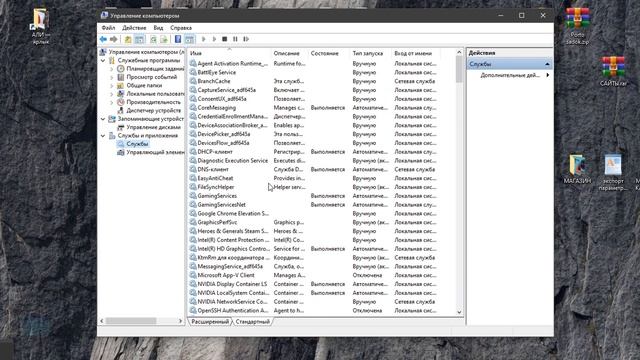This screenshot has height=360, width=640.
Task: Click the gear icon of NVIDIA Display Container LS
Action: [x=193, y=284]
